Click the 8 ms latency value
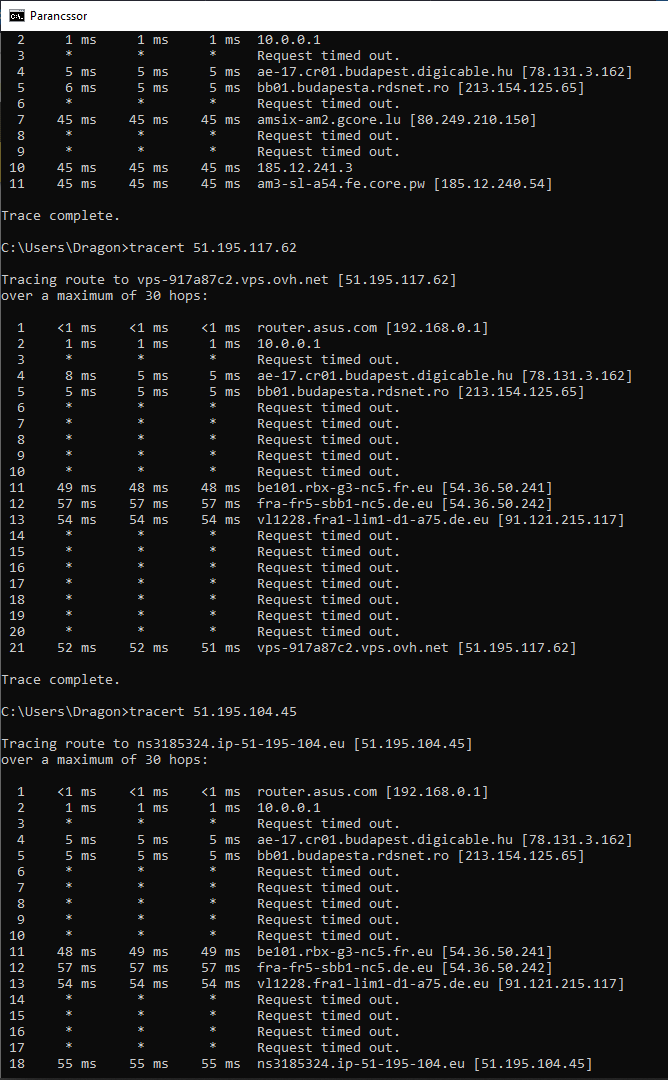Screen dimensions: 668x1080 (x=81, y=376)
